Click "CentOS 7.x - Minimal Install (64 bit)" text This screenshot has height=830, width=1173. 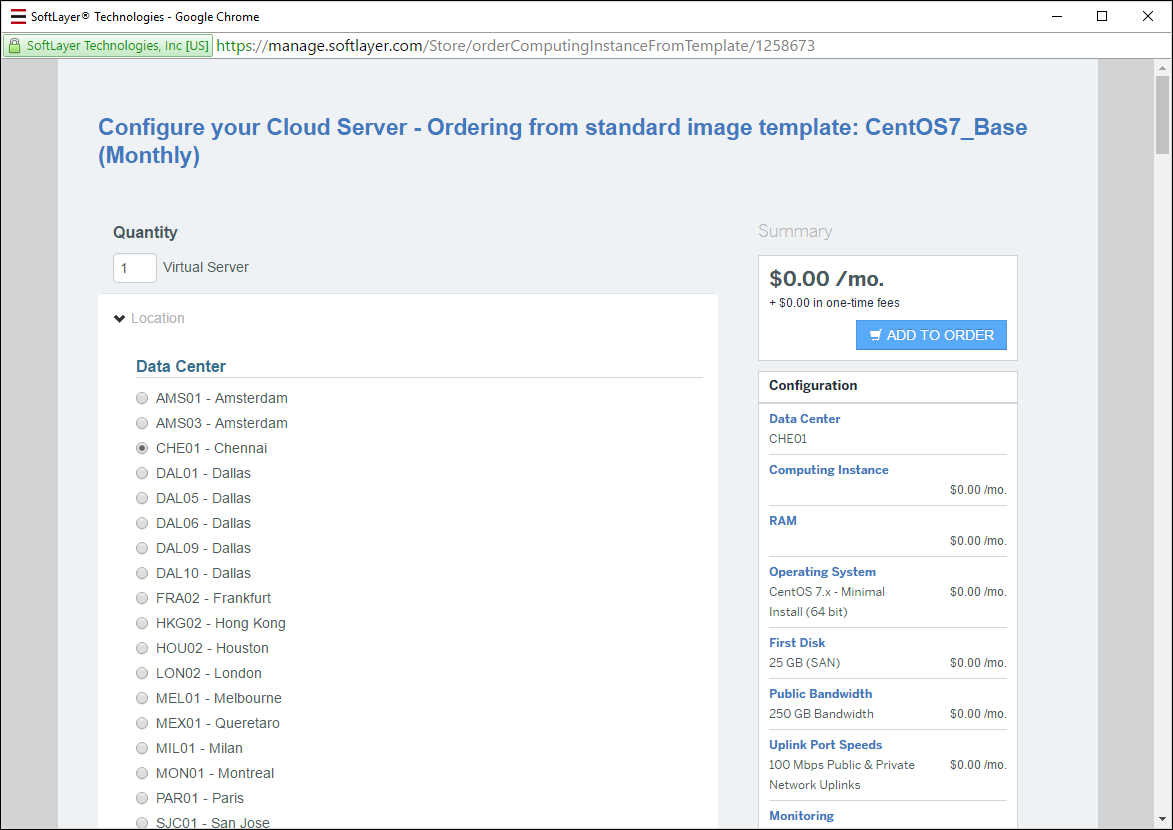pos(827,602)
